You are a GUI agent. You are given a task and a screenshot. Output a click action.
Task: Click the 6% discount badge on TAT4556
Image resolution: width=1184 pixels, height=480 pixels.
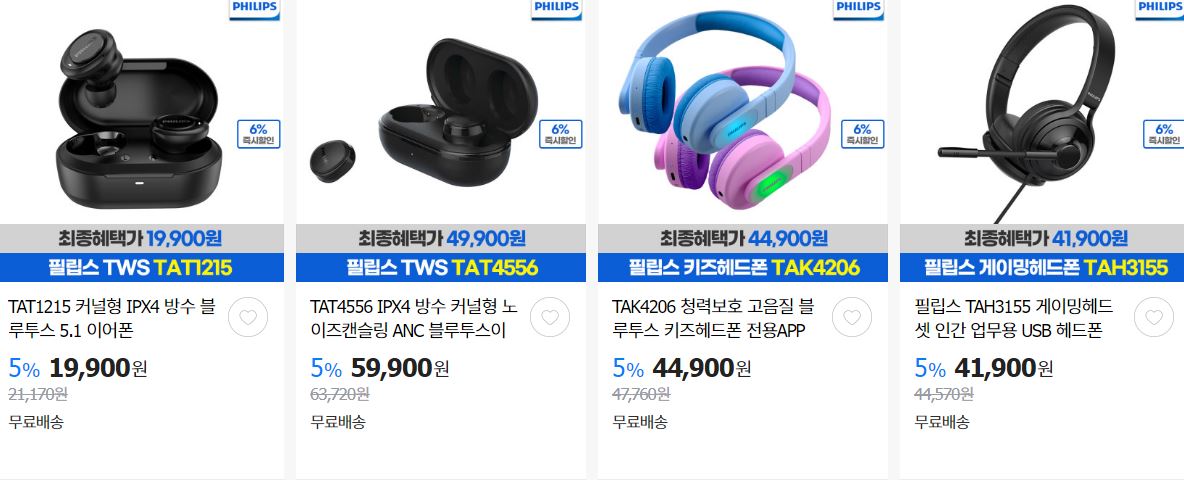tap(560, 134)
